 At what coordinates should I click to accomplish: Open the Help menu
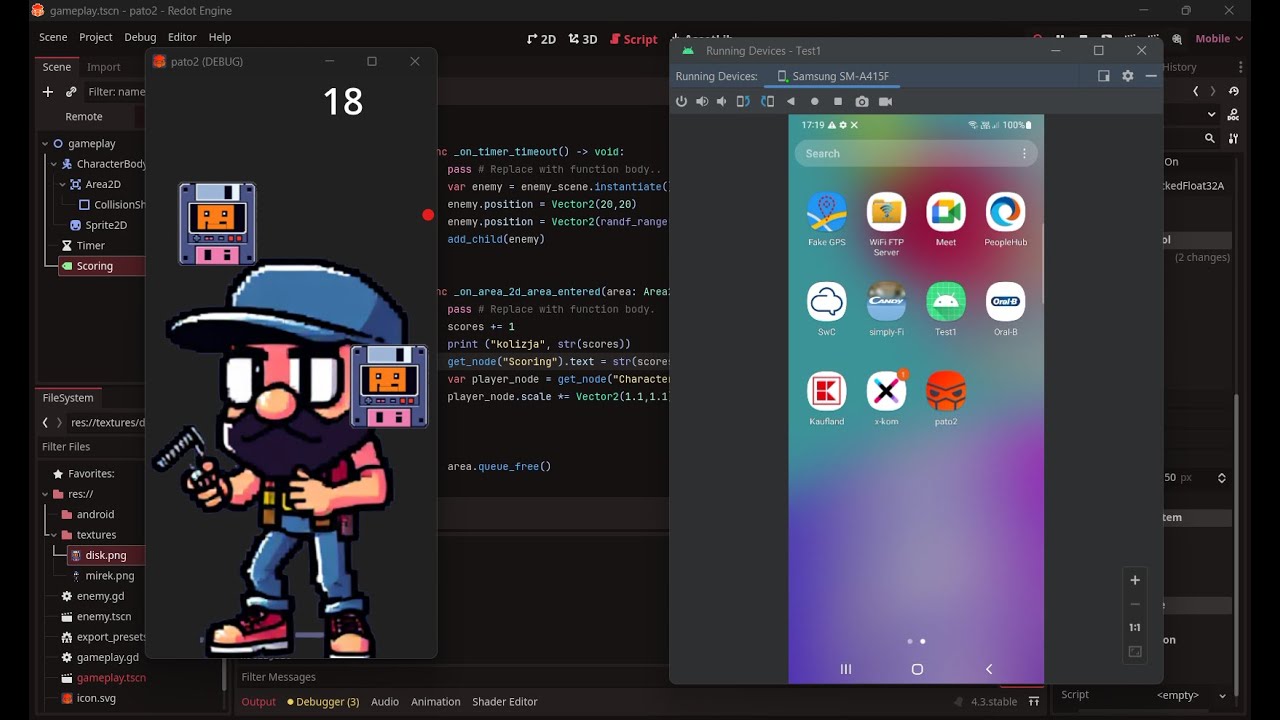click(220, 37)
